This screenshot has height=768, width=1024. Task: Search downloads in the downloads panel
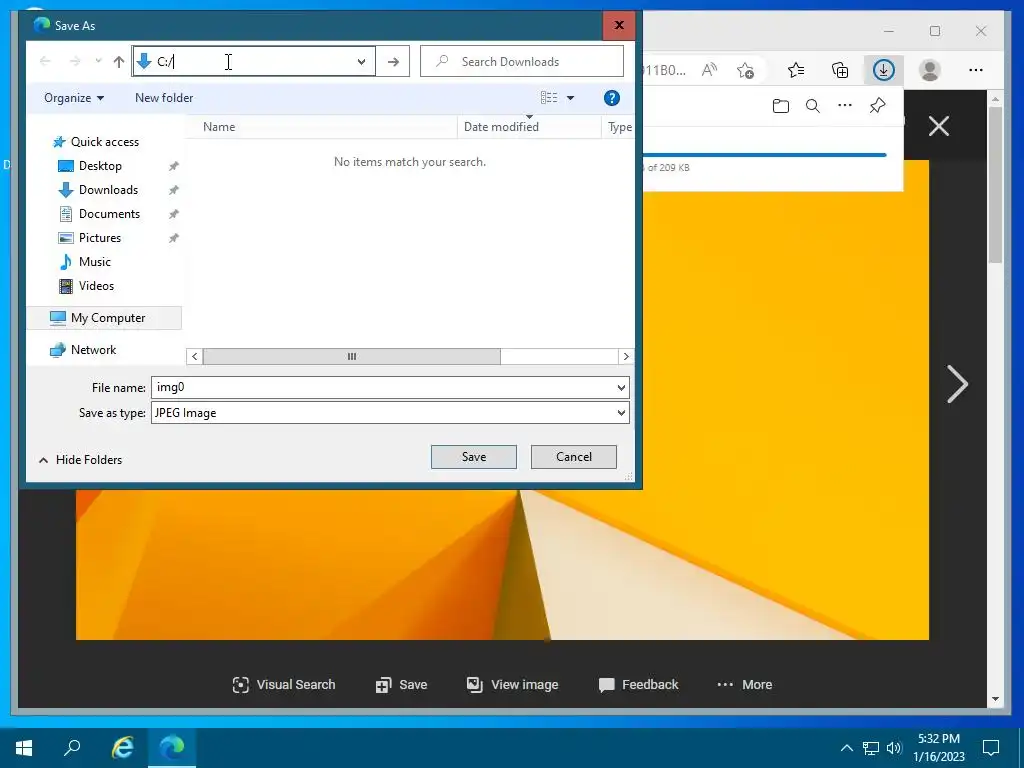click(x=812, y=106)
